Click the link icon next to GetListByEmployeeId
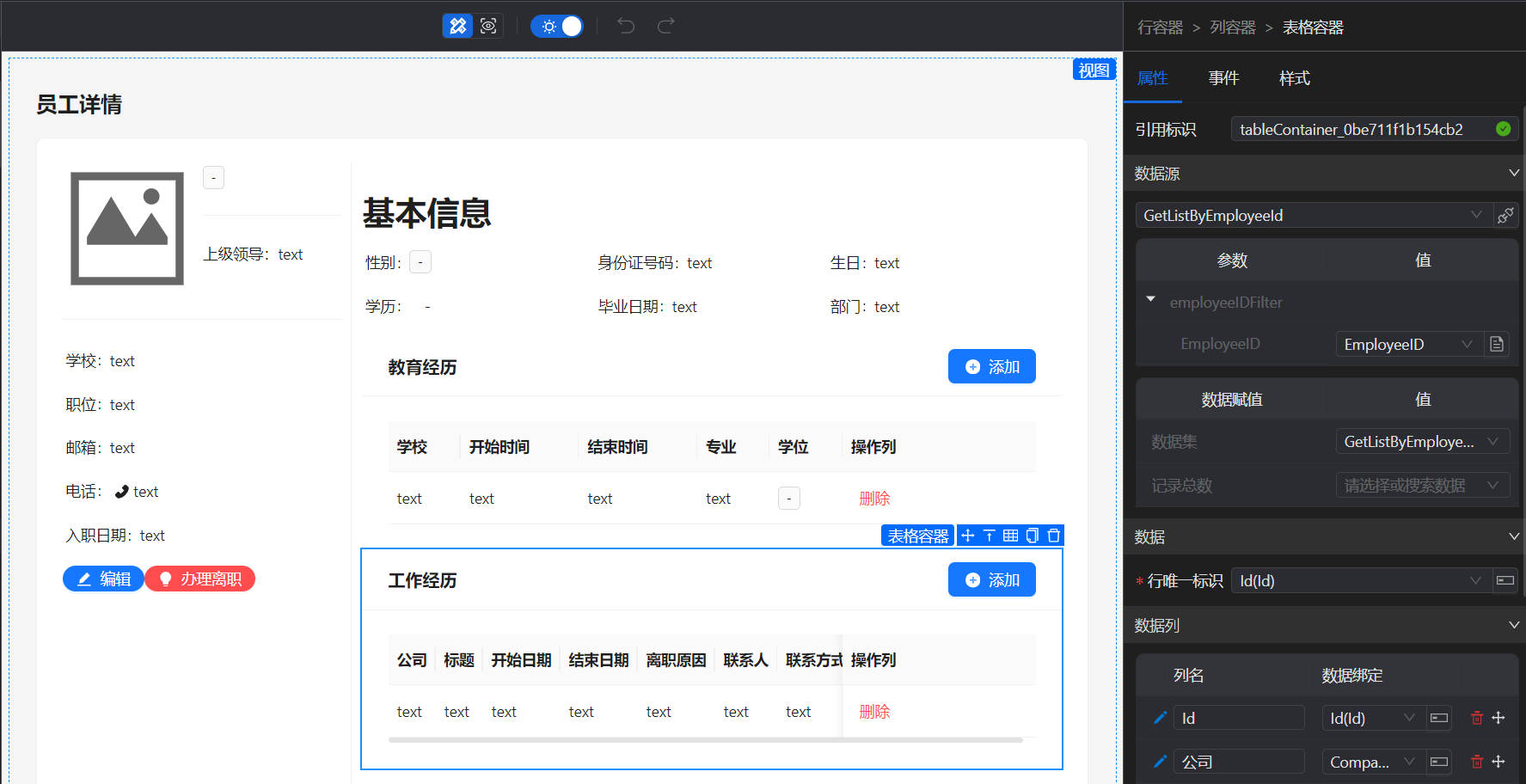This screenshot has height=784, width=1526. (x=1505, y=215)
